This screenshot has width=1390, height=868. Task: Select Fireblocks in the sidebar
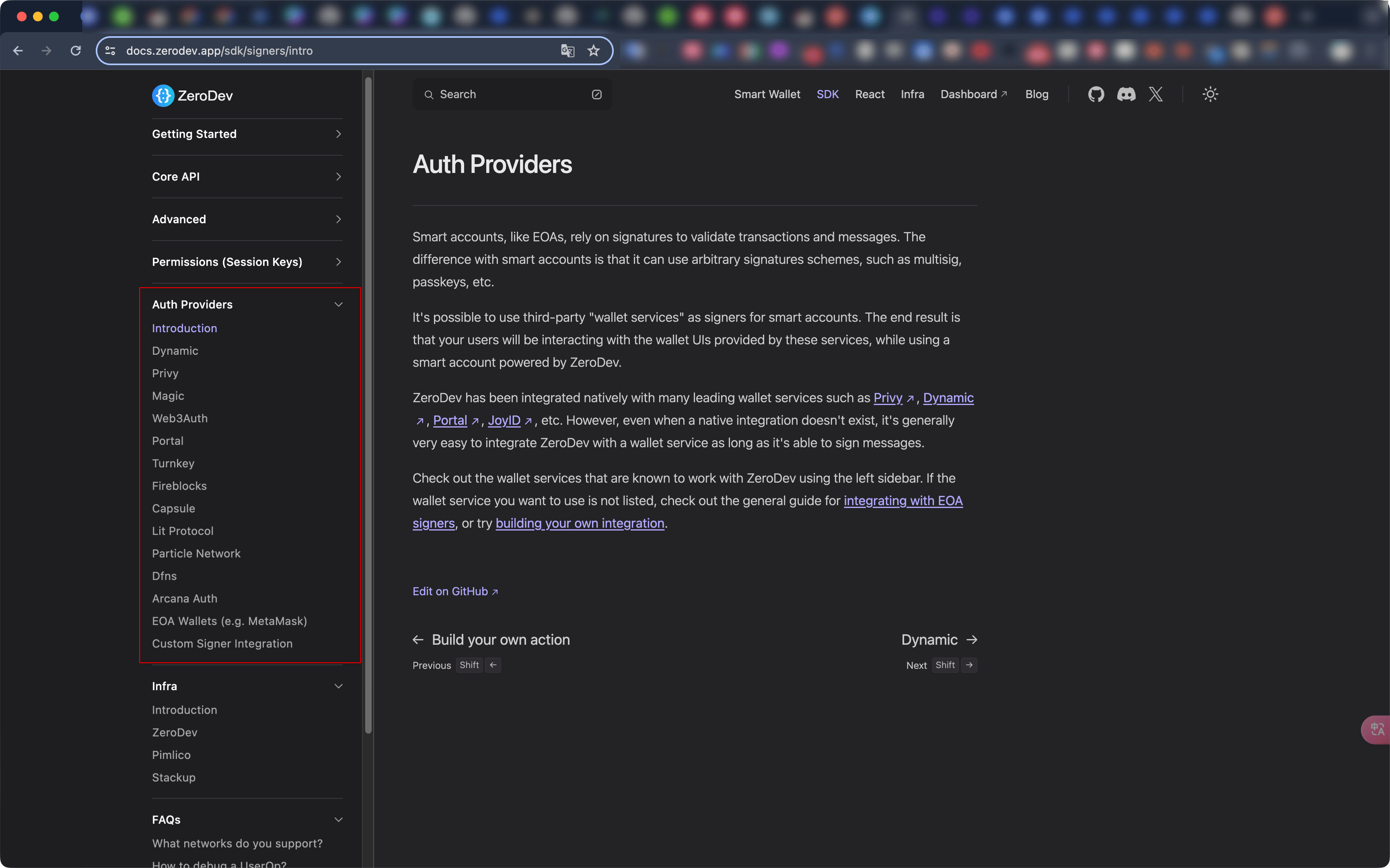pos(179,485)
